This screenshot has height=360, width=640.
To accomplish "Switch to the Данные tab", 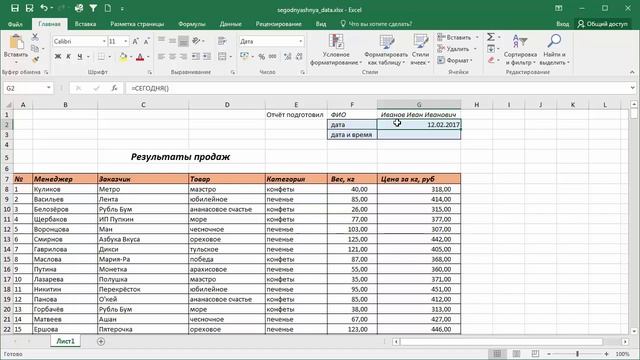I will (x=231, y=24).
